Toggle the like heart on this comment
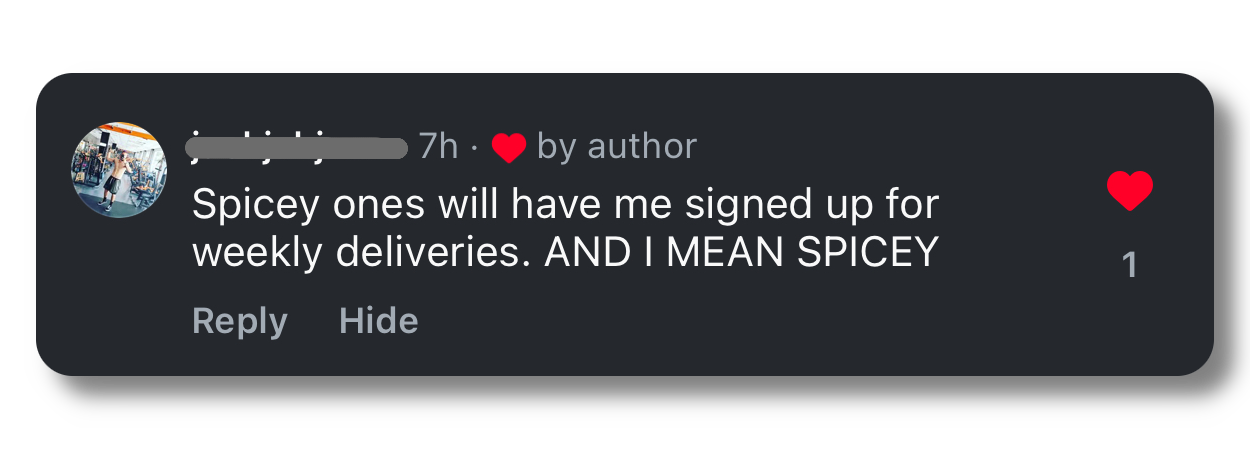Image resolution: width=1250 pixels, height=450 pixels. 1130,190
